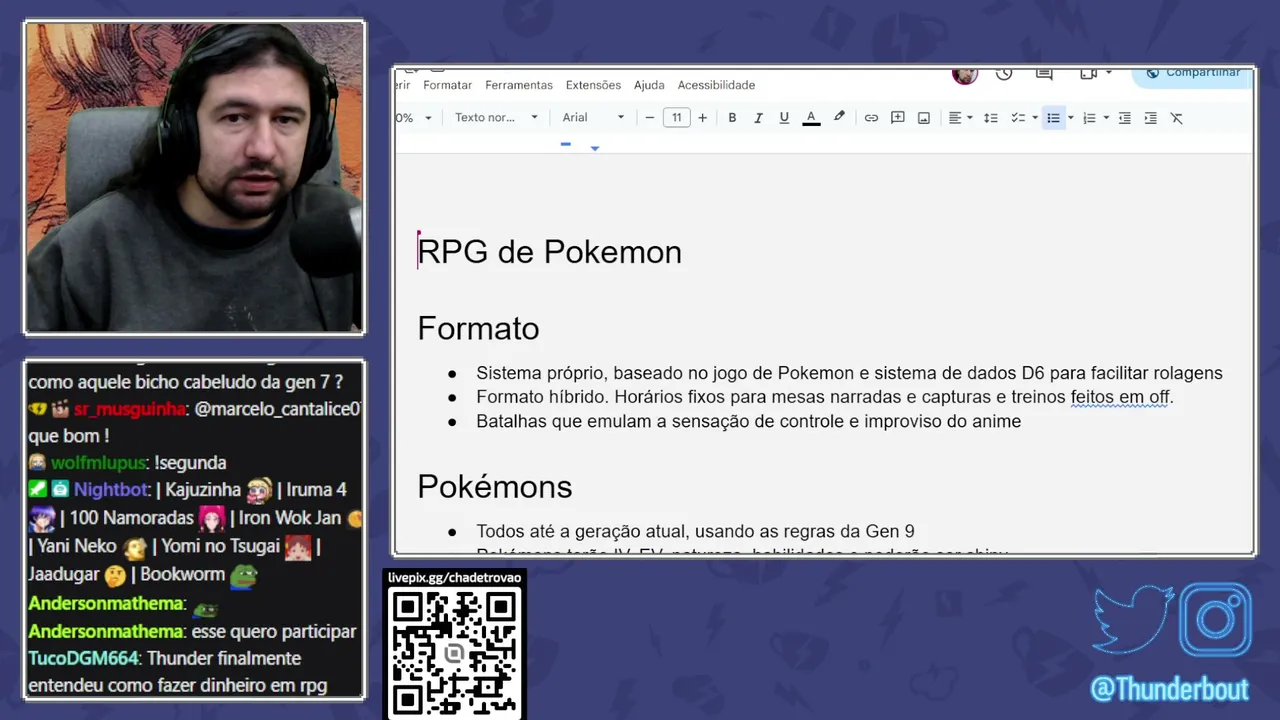Toggle bold formatting in the toolbar

click(x=732, y=118)
